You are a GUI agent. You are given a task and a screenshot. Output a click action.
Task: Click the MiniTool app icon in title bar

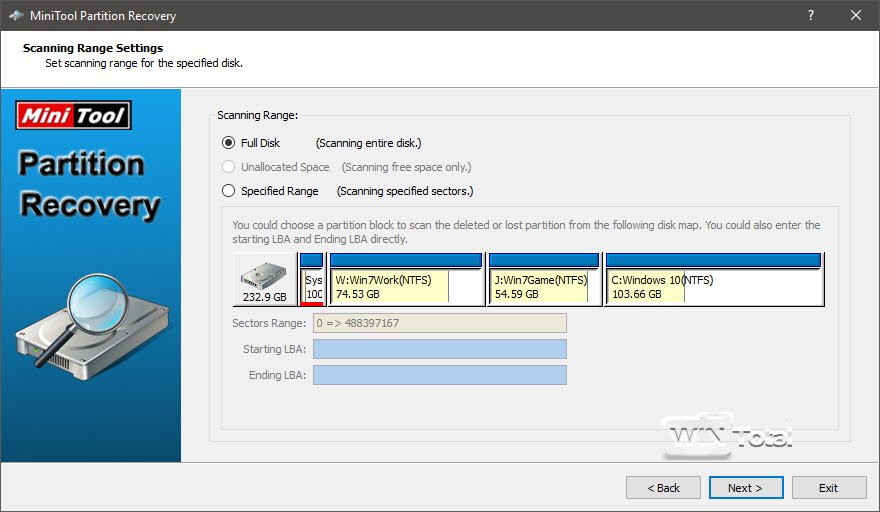coord(16,15)
